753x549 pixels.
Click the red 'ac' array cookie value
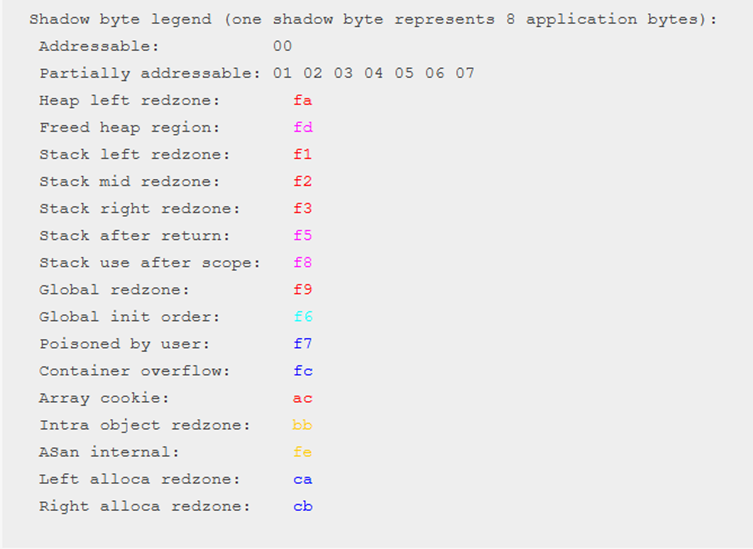[x=303, y=398]
